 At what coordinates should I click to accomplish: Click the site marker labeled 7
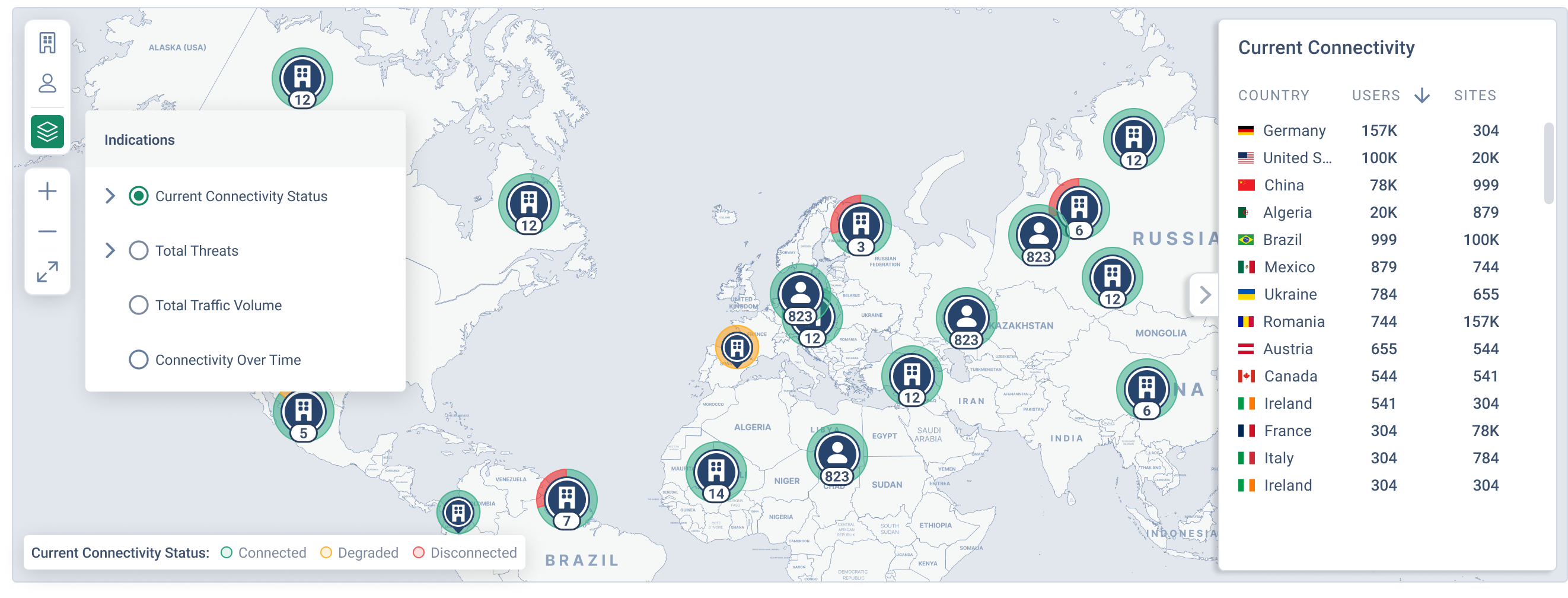[567, 499]
